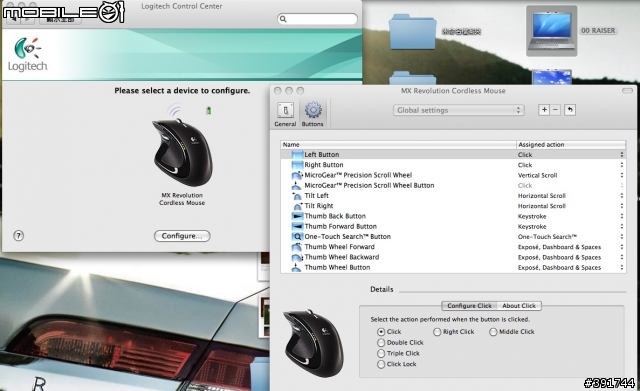Click the Left Button row icon

tap(297, 155)
